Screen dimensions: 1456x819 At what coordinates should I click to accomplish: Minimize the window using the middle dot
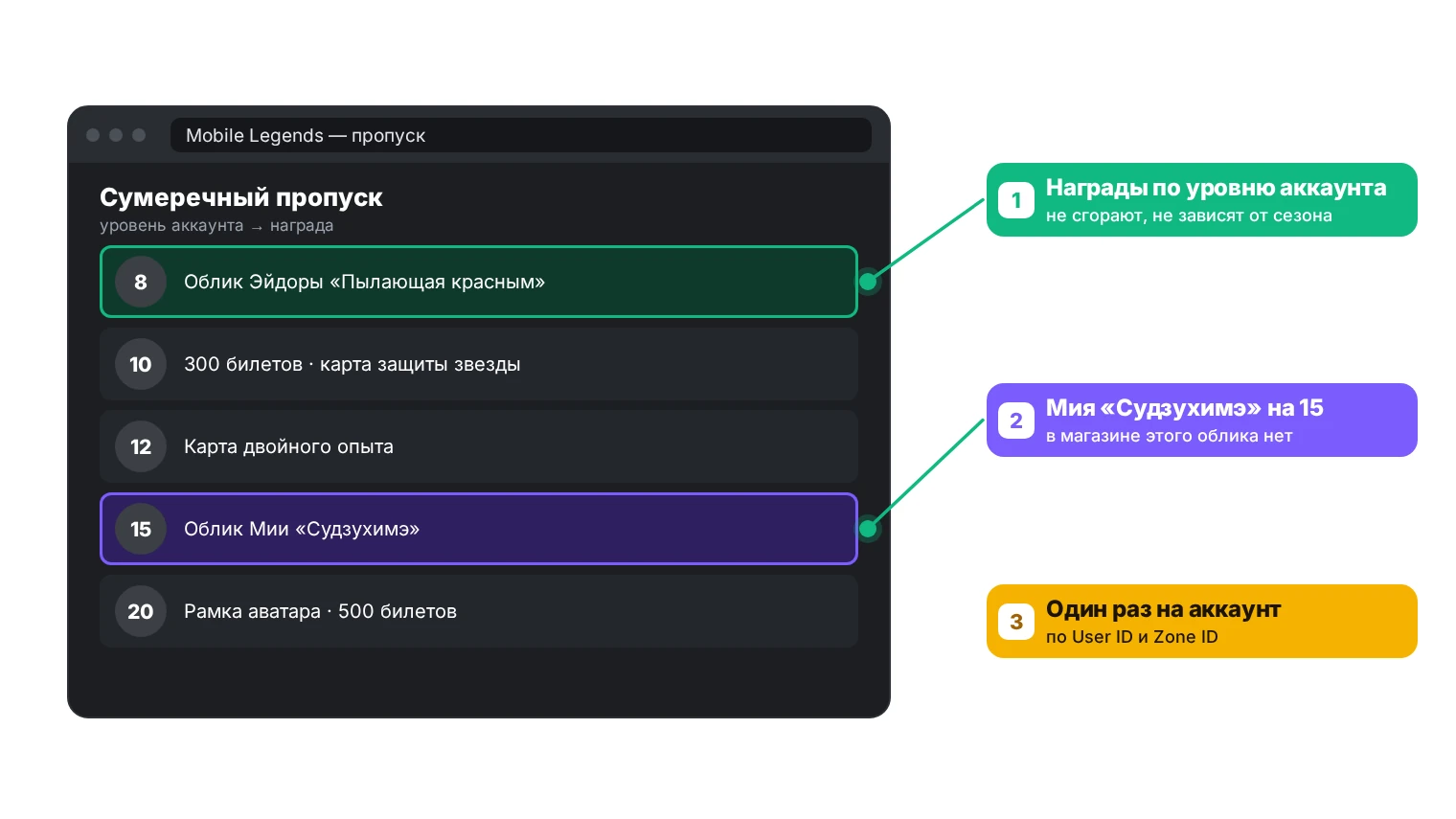click(116, 135)
